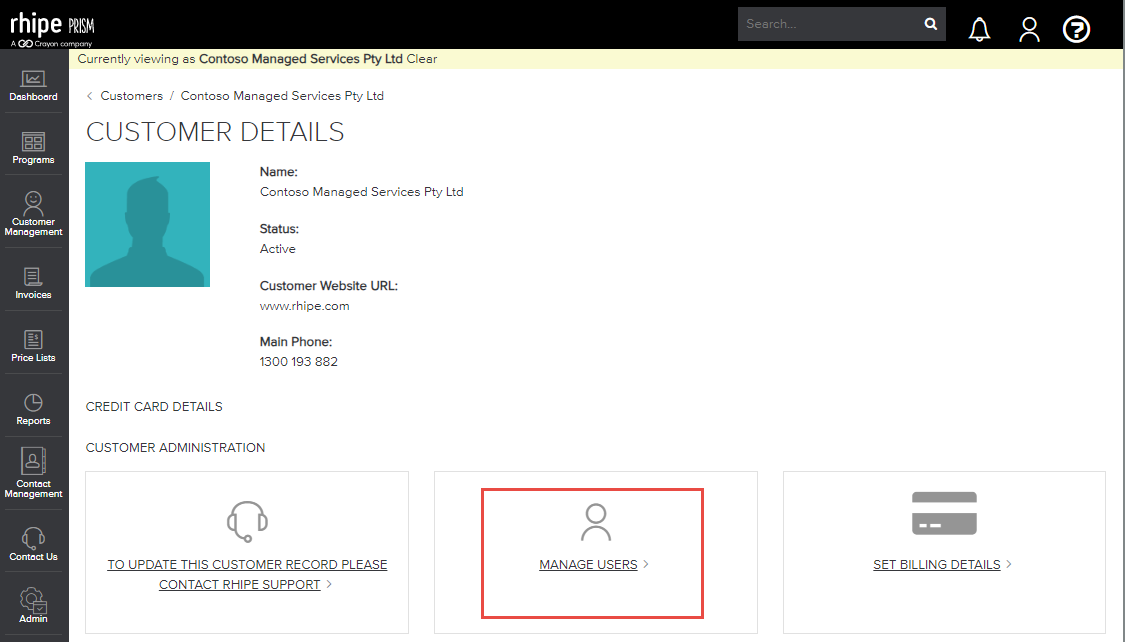This screenshot has height=642, width=1125.
Task: Open the user account icon
Action: point(1029,29)
